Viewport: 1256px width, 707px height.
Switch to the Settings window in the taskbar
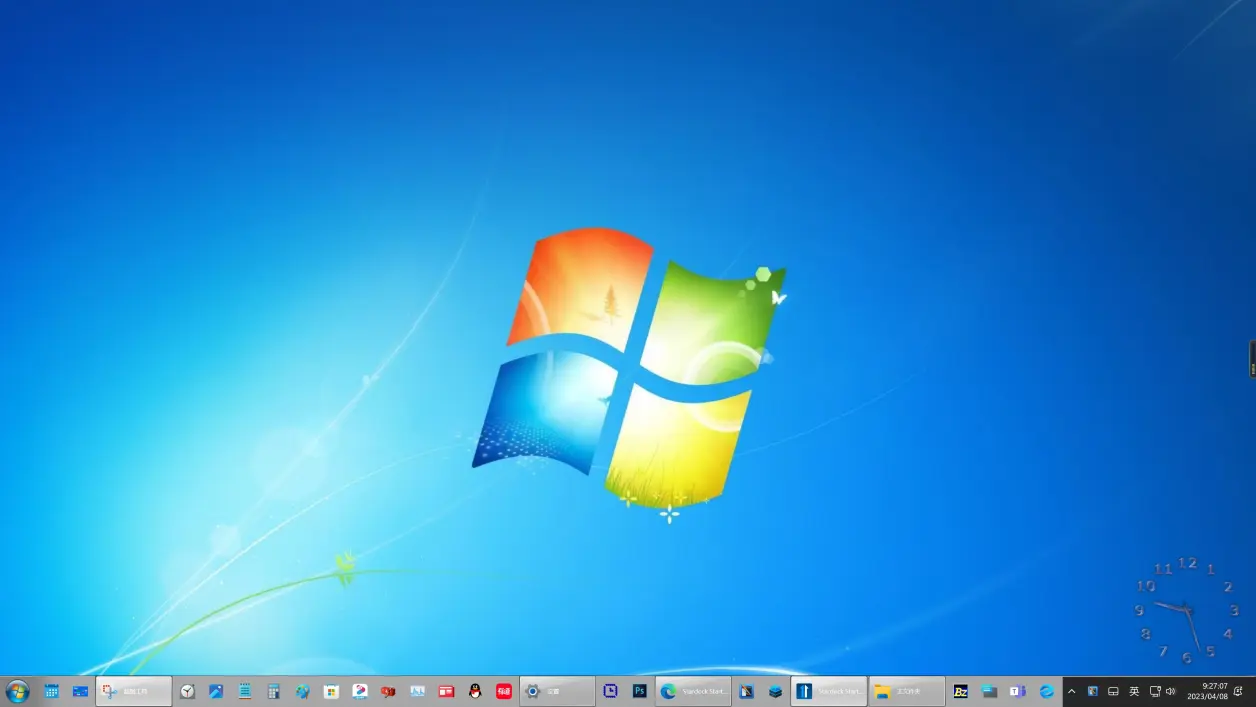pos(558,691)
